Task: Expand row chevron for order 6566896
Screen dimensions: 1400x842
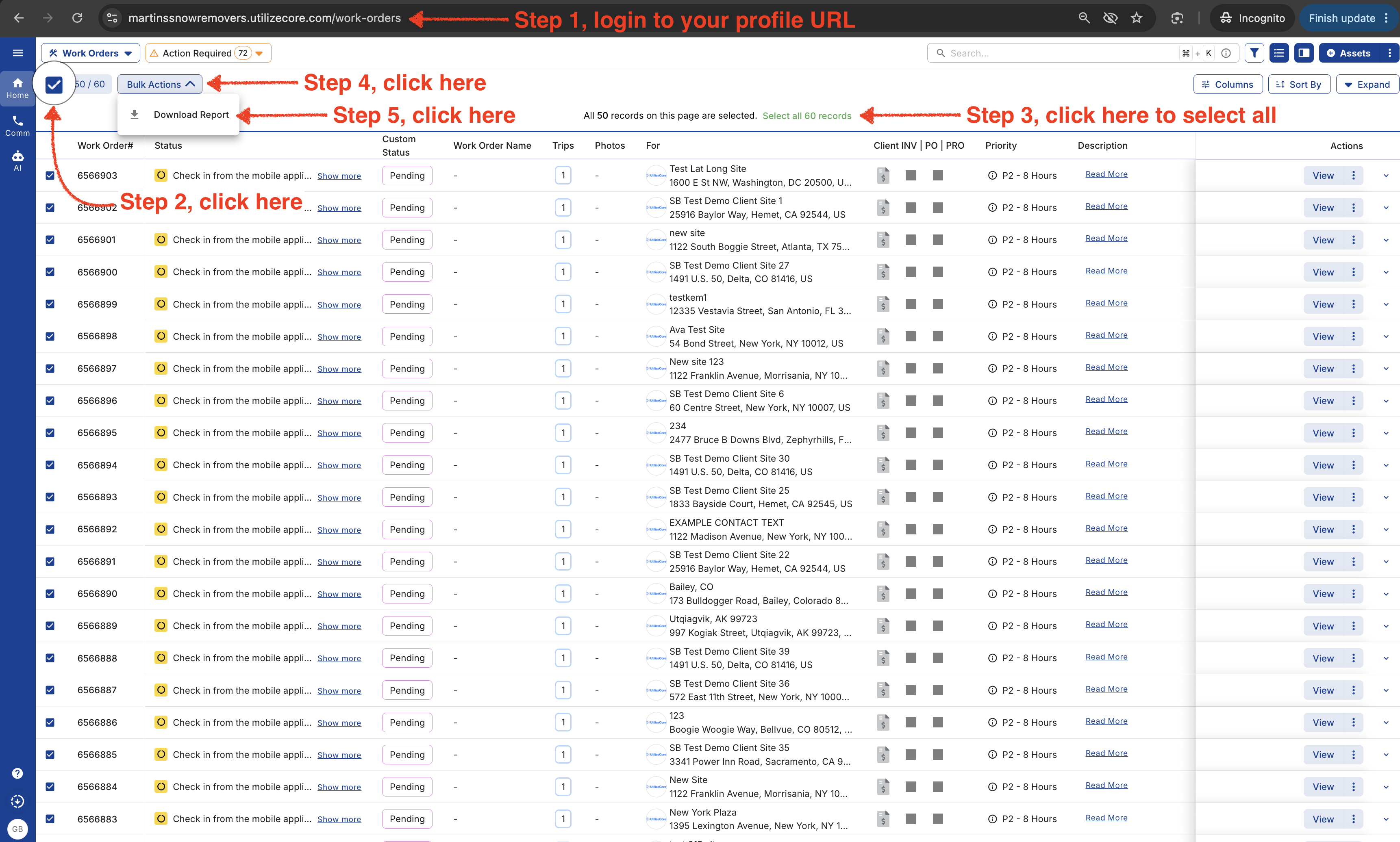Action: click(1386, 401)
